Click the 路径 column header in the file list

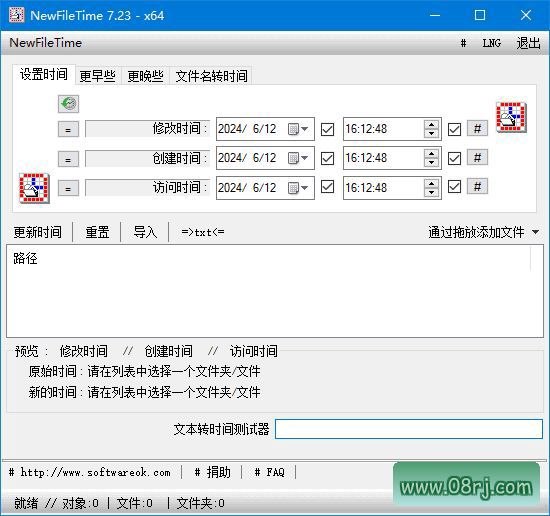point(25,259)
